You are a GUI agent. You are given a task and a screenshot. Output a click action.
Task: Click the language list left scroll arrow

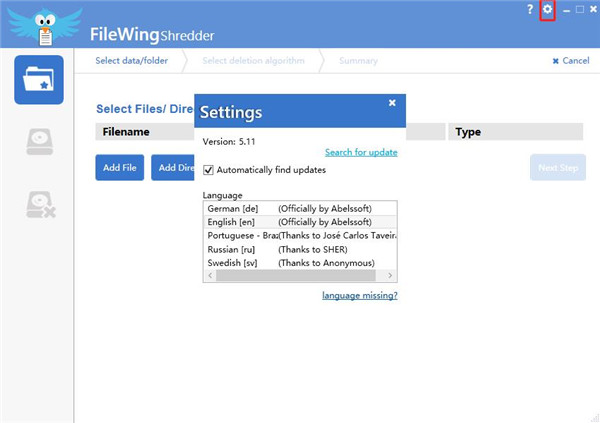point(210,275)
